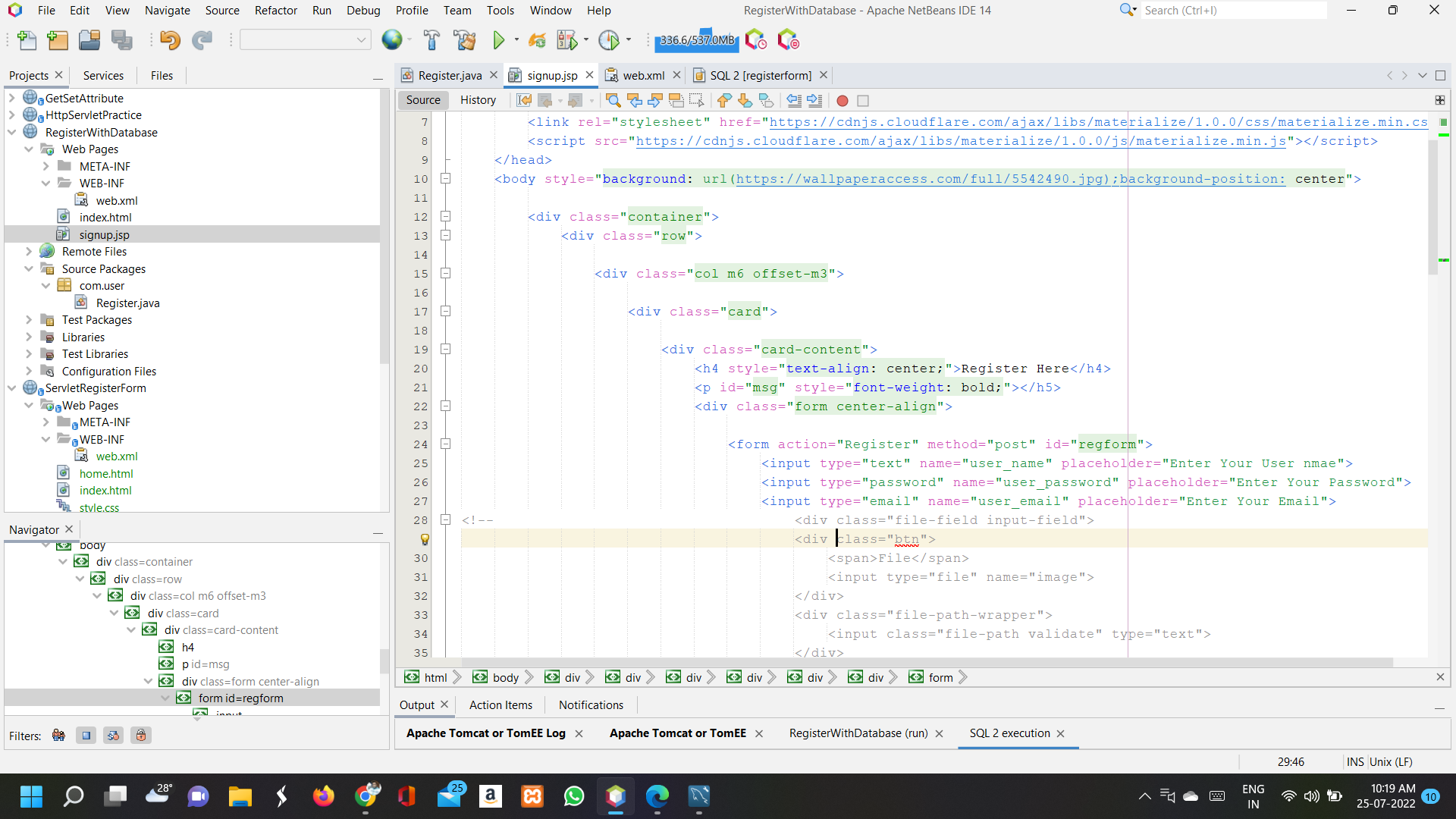1456x819 pixels.
Task: Click the Open Project icon
Action: (89, 40)
